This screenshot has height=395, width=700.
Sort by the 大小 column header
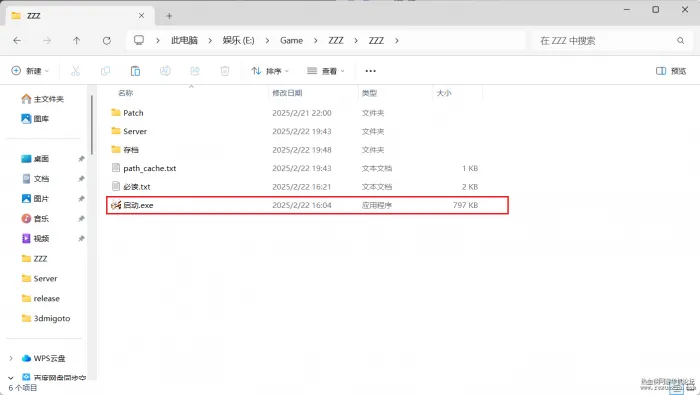coord(444,93)
